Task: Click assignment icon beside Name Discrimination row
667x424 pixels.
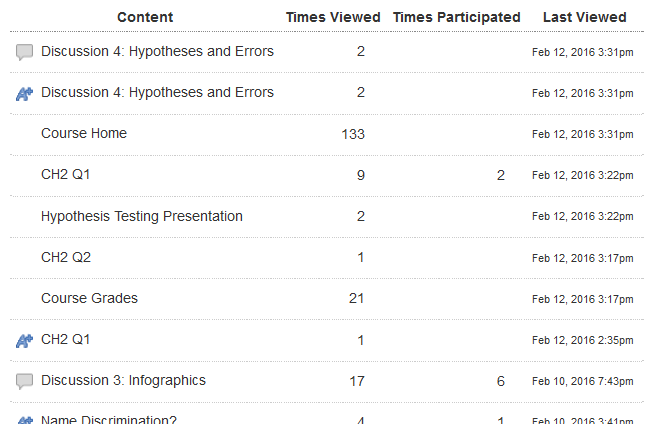Action: coord(24,420)
